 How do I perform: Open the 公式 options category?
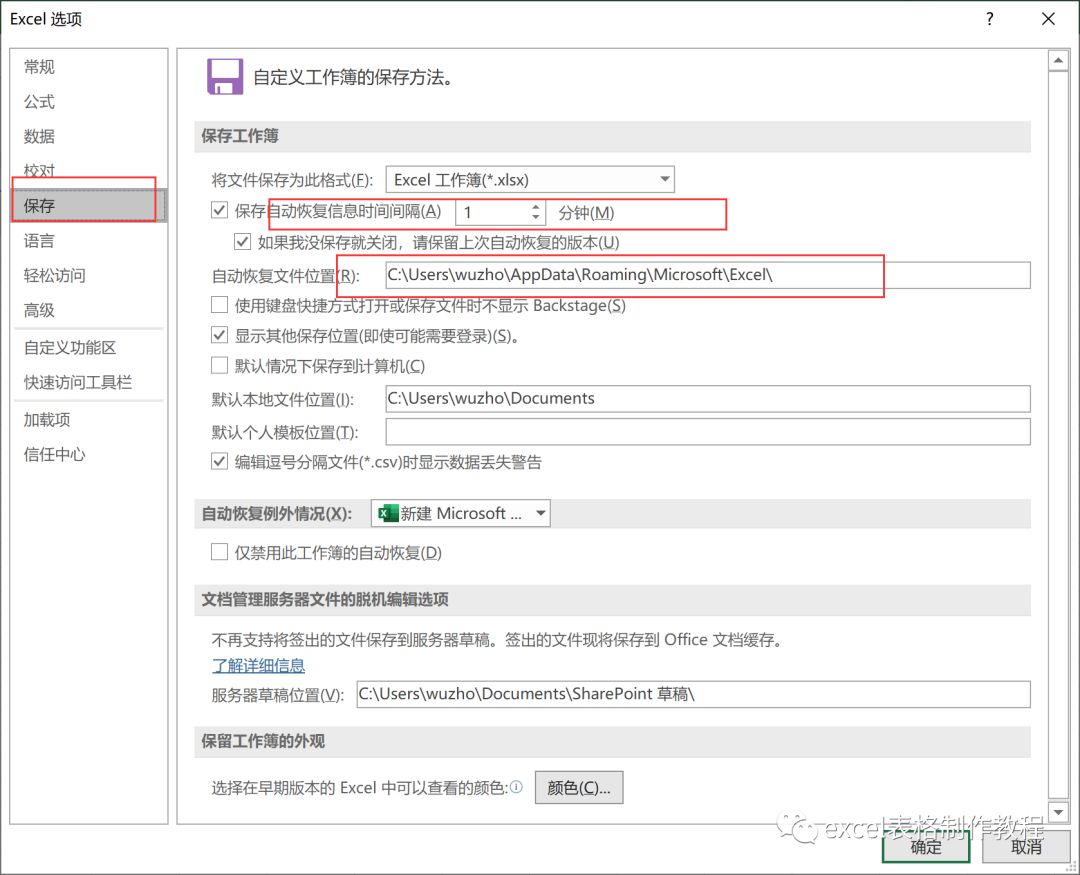(39, 102)
